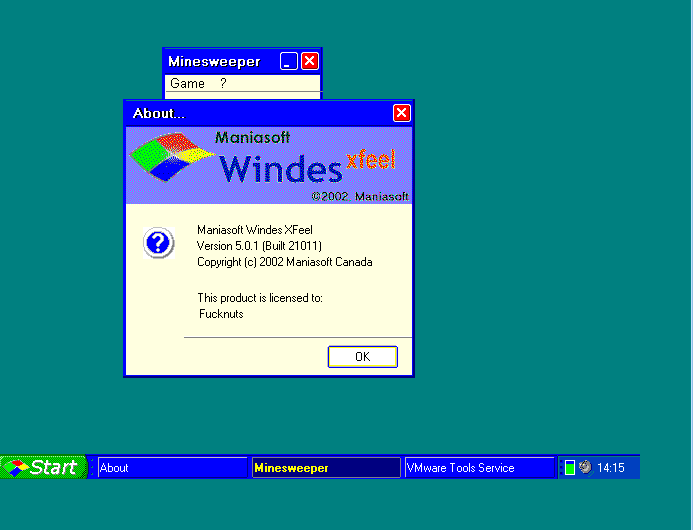Screen dimensions: 693x530
Task: Open the Game menu in Minesweeper
Action: 187,84
